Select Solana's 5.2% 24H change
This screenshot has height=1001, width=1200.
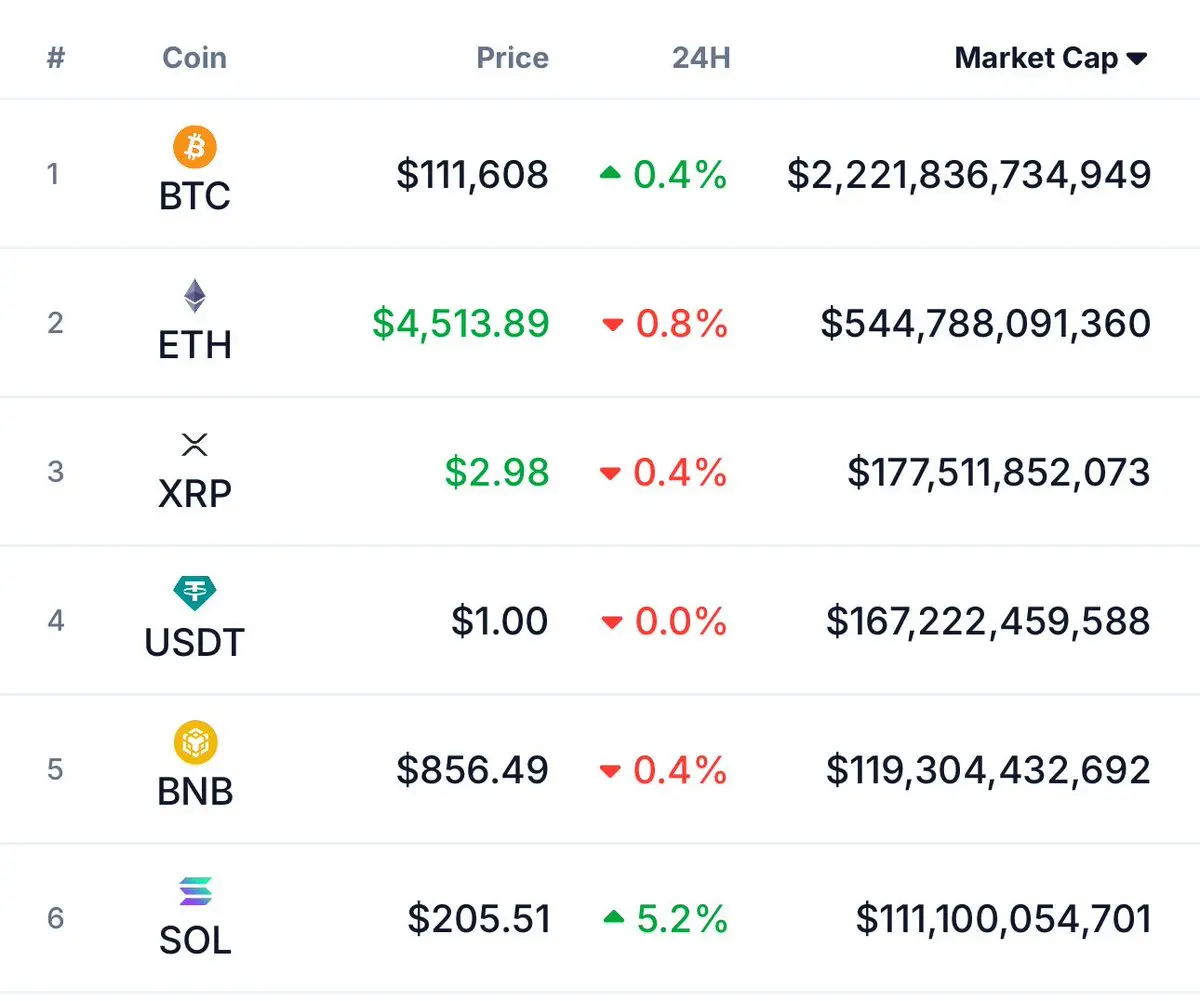[x=682, y=918]
